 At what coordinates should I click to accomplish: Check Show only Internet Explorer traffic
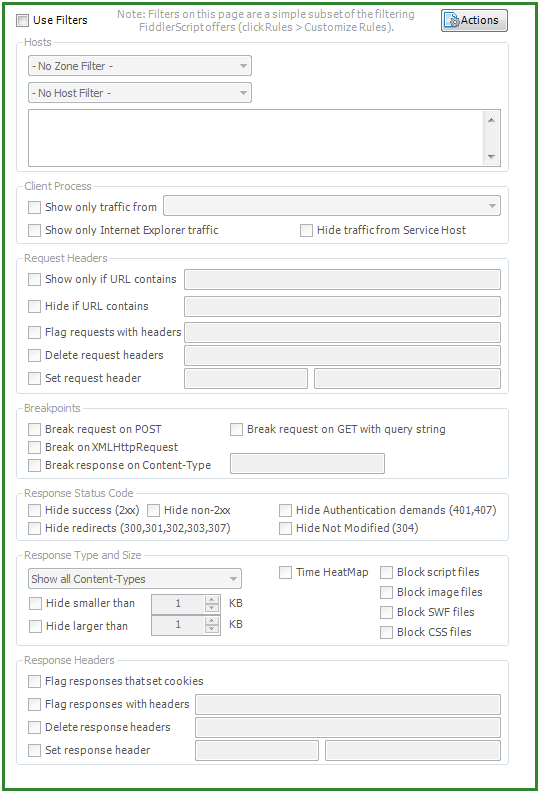(34, 231)
